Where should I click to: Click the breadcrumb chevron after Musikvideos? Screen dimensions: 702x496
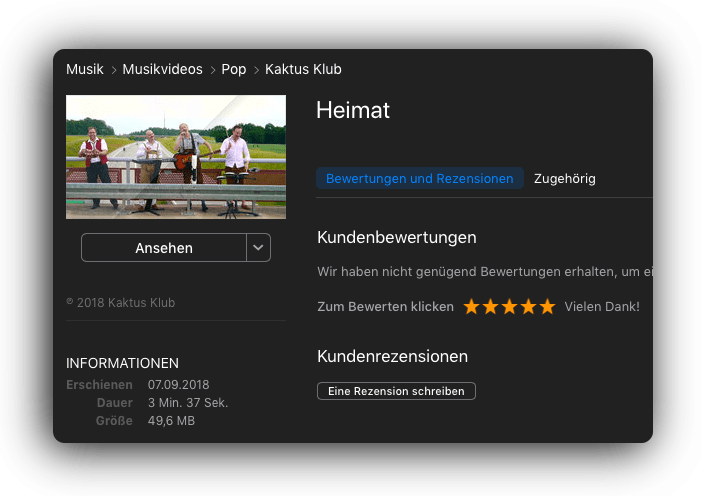pyautogui.click(x=213, y=70)
